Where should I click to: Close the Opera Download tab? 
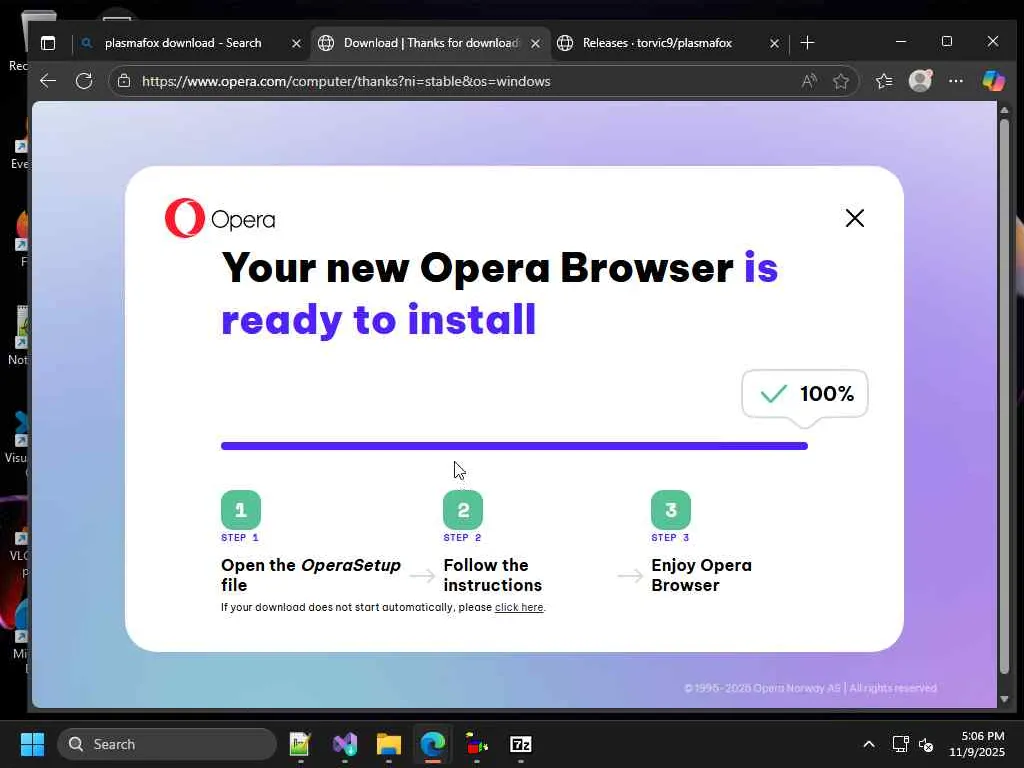(x=536, y=43)
